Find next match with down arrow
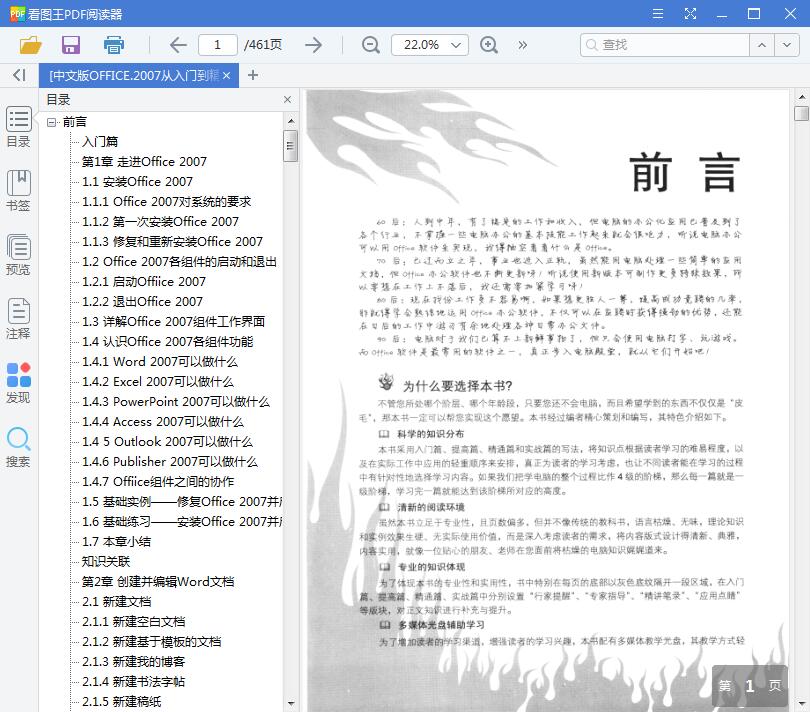This screenshot has width=810, height=712. (787, 45)
